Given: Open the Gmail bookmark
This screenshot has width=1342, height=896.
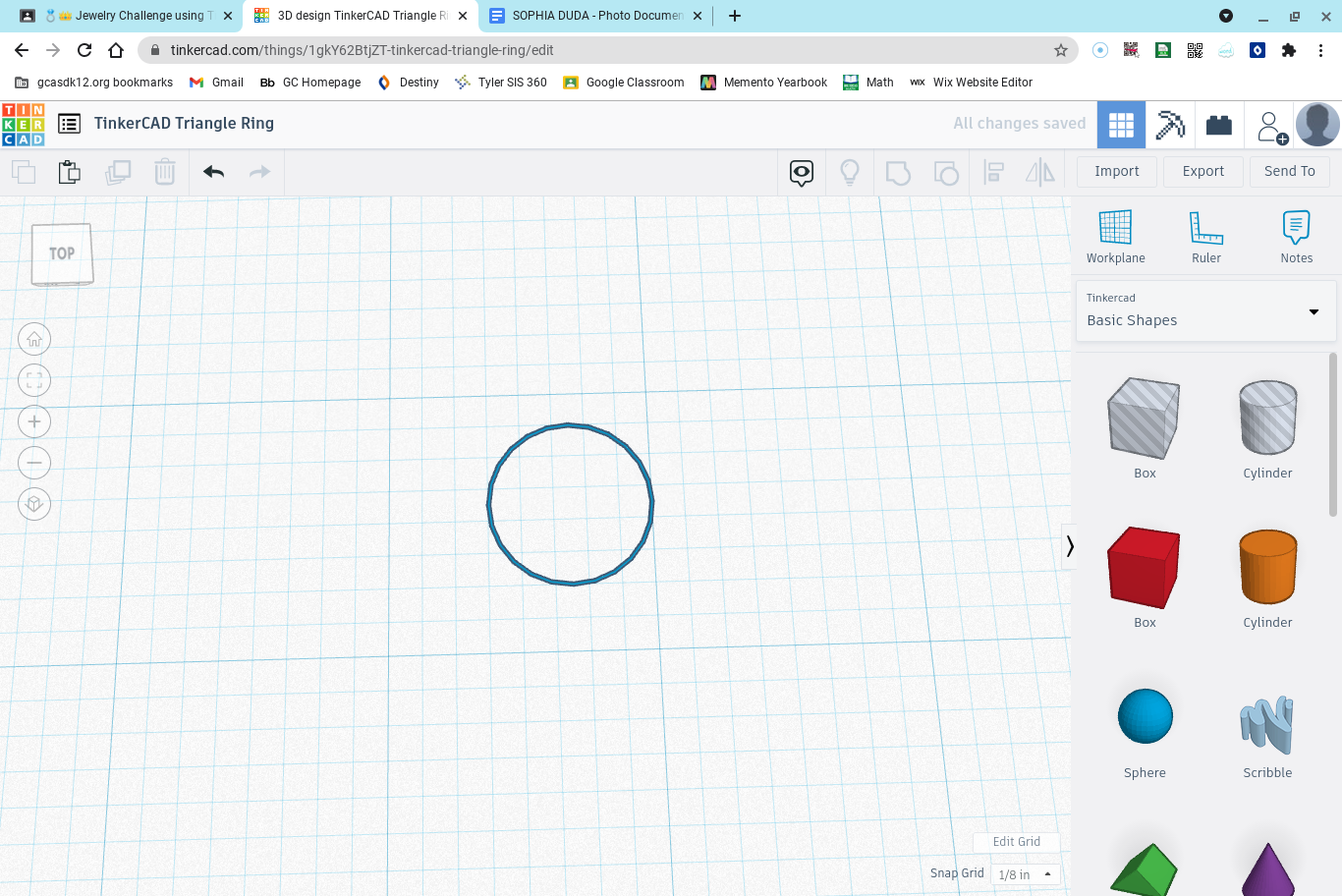Looking at the screenshot, I should tap(216, 83).
